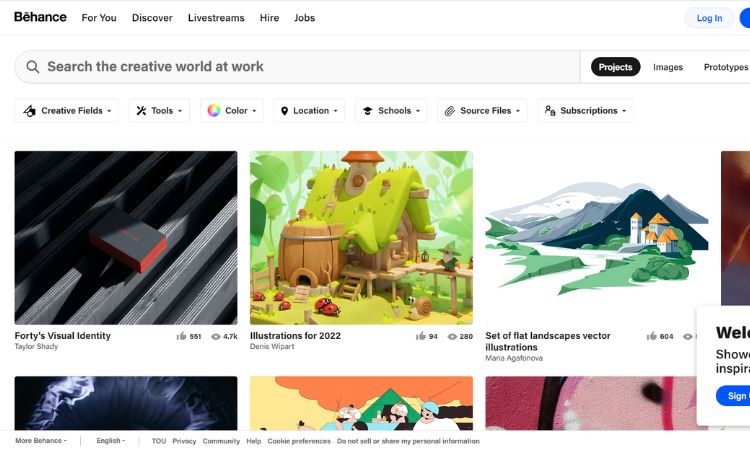Open the Help footer link
The height and width of the screenshot is (450, 750).
point(254,441)
